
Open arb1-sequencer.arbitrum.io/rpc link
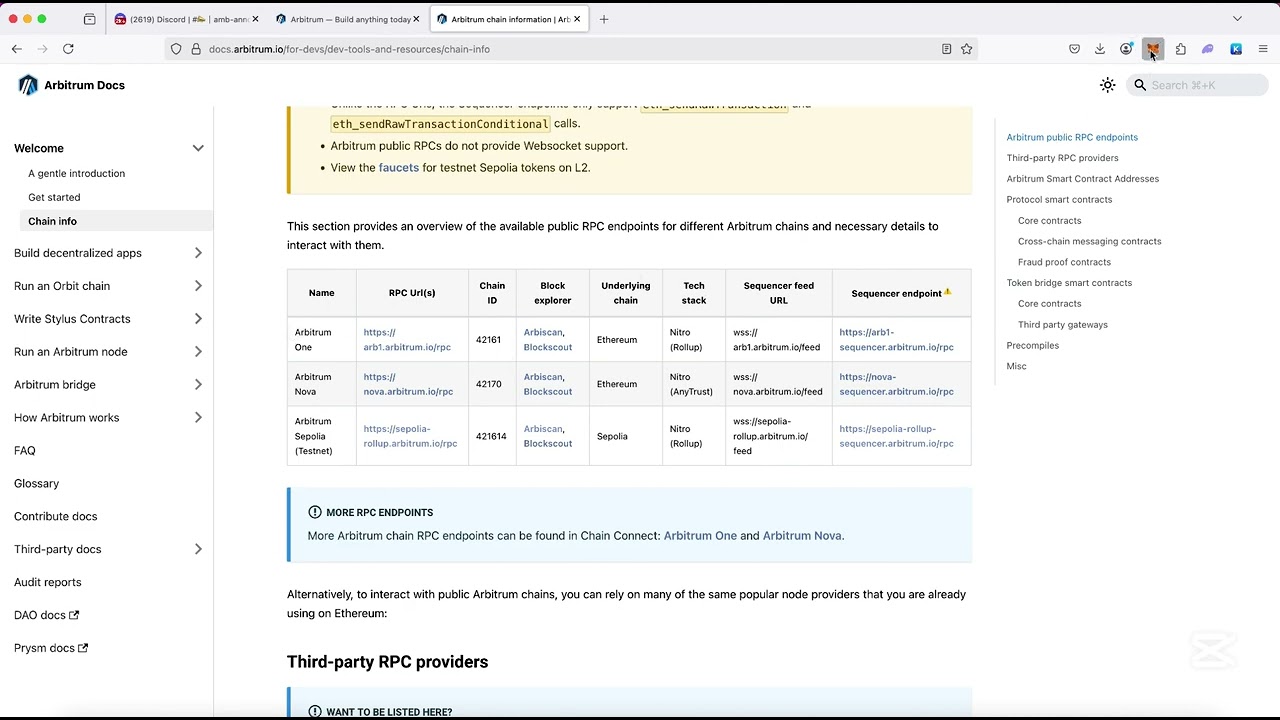tap(896, 340)
